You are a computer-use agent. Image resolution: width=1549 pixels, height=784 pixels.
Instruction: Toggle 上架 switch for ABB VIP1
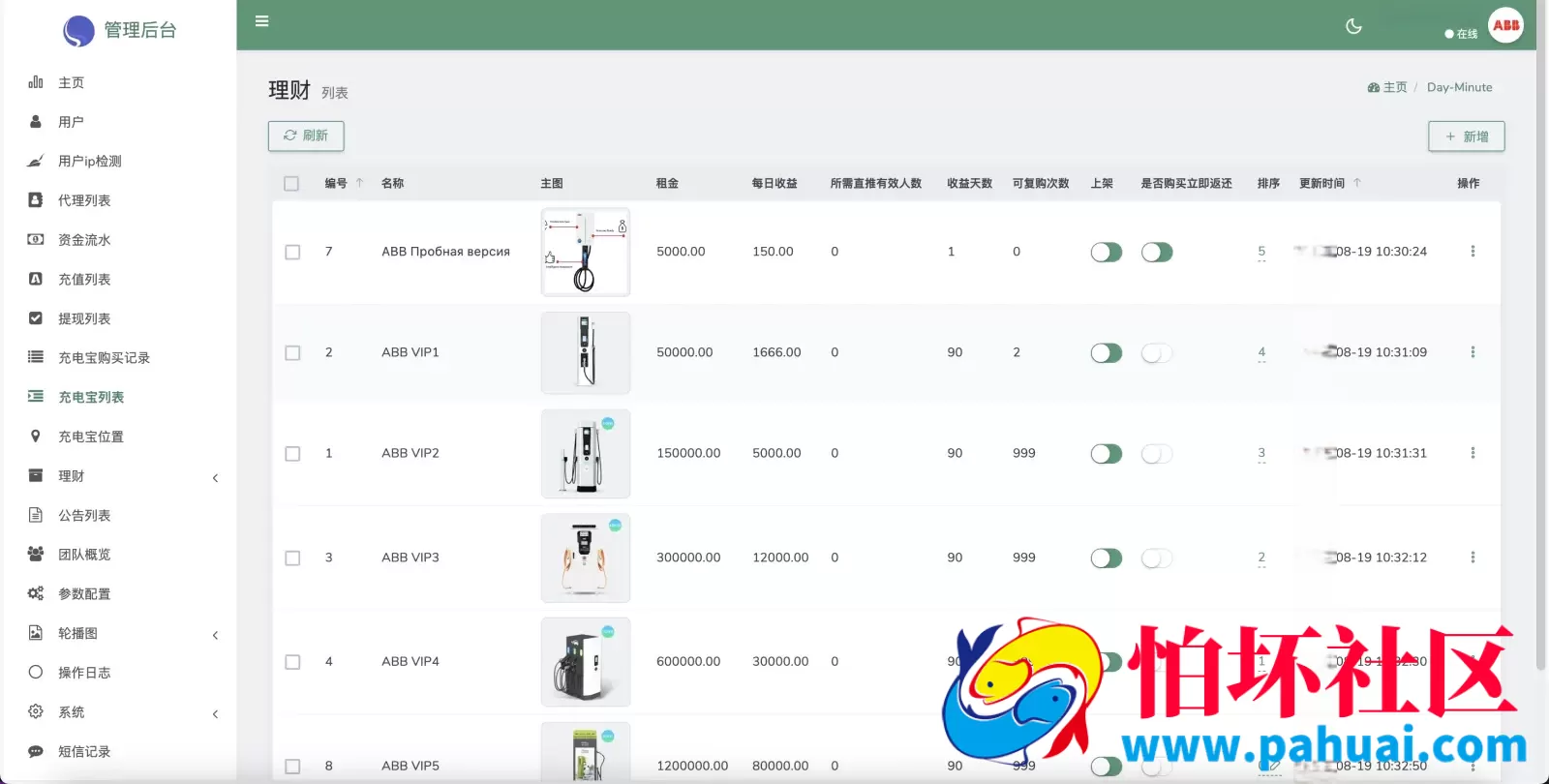point(1107,353)
